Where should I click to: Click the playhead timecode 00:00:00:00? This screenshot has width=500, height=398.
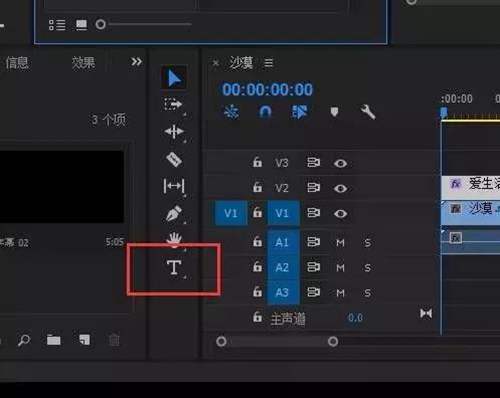[267, 89]
